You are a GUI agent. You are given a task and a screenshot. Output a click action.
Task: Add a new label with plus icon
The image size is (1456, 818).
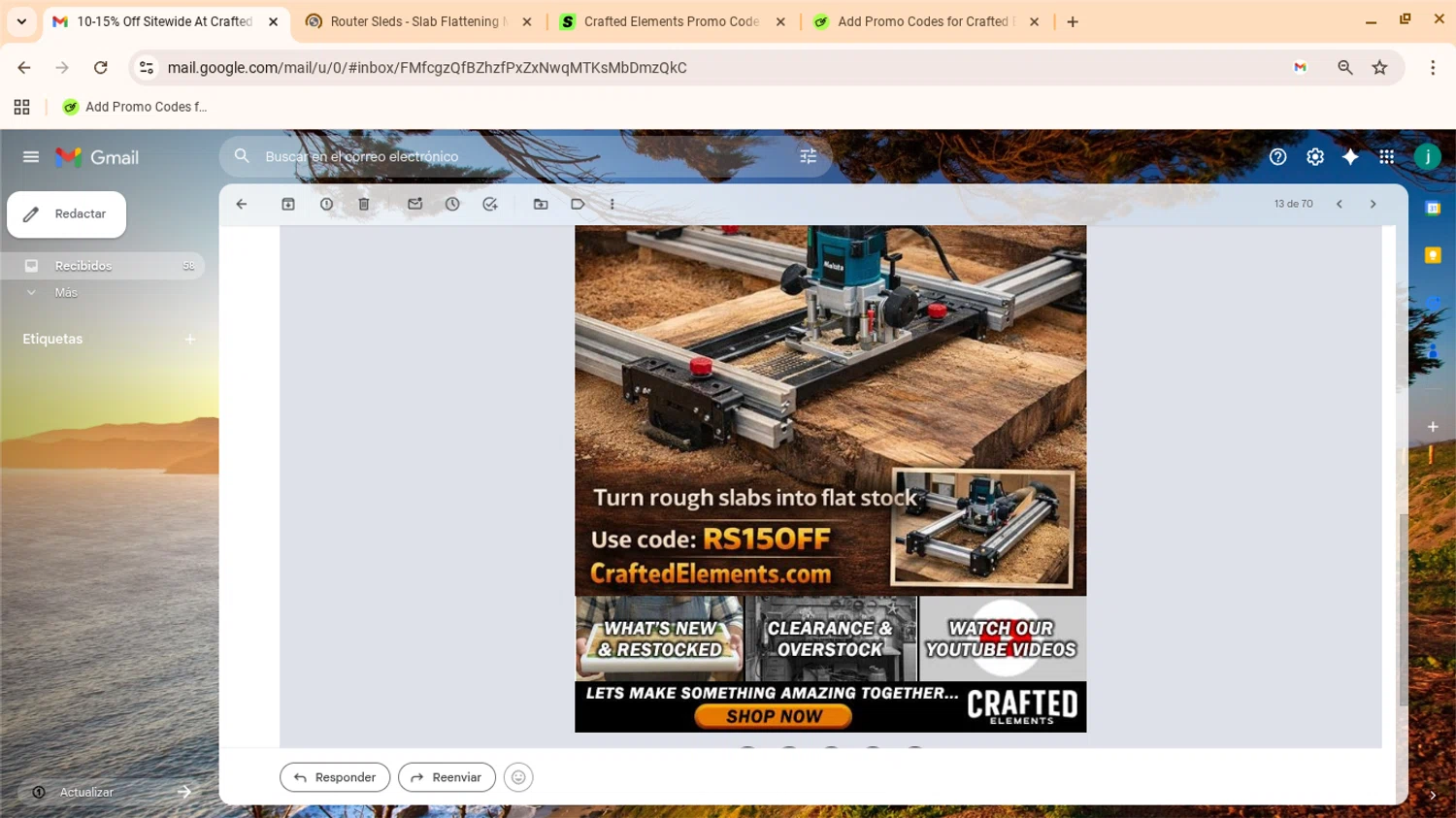pyautogui.click(x=190, y=340)
